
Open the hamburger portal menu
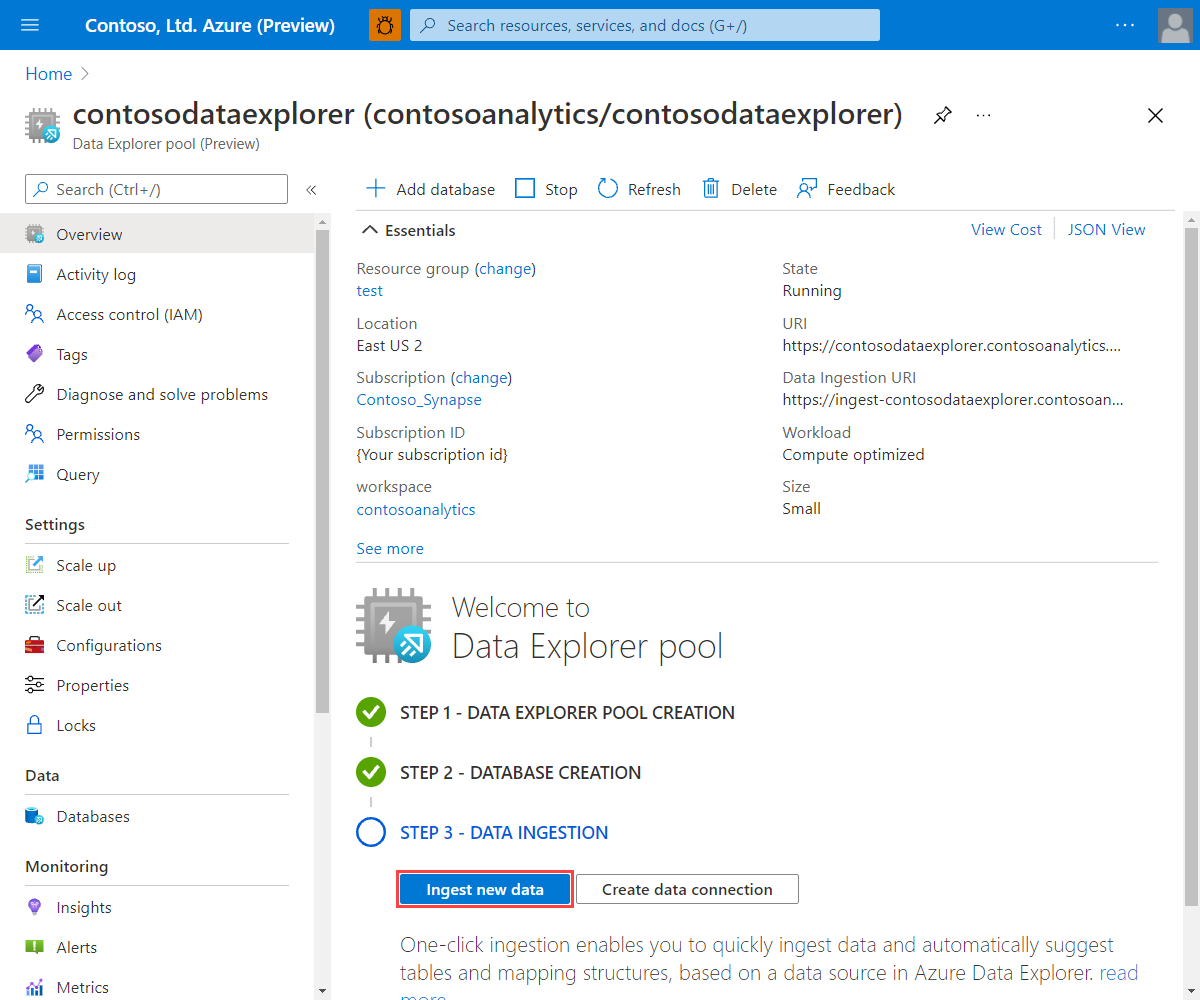click(30, 25)
